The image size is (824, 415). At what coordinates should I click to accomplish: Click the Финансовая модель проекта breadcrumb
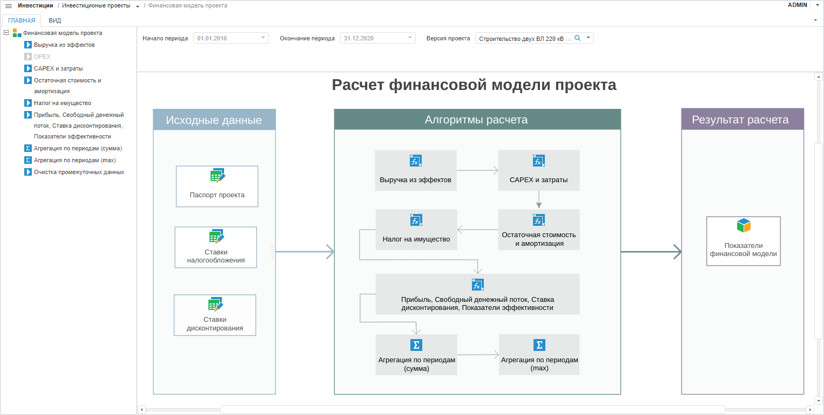pyautogui.click(x=188, y=6)
